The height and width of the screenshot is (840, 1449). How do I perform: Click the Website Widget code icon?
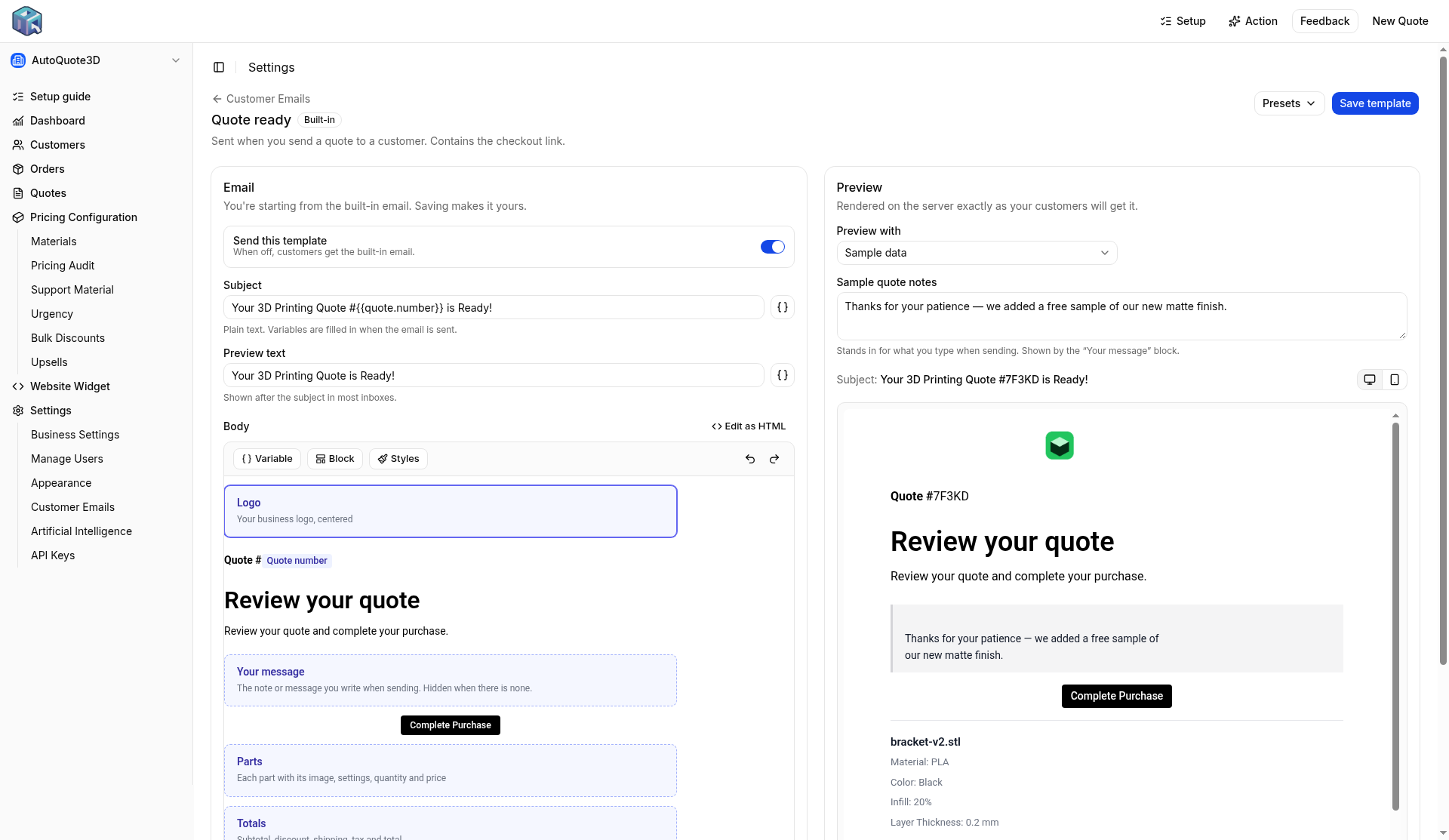click(x=18, y=386)
